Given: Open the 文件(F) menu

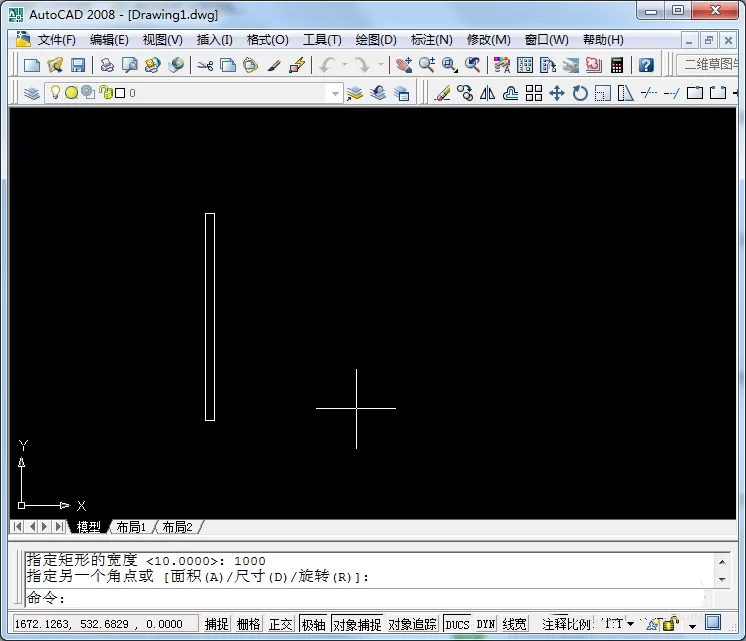Looking at the screenshot, I should pos(56,40).
